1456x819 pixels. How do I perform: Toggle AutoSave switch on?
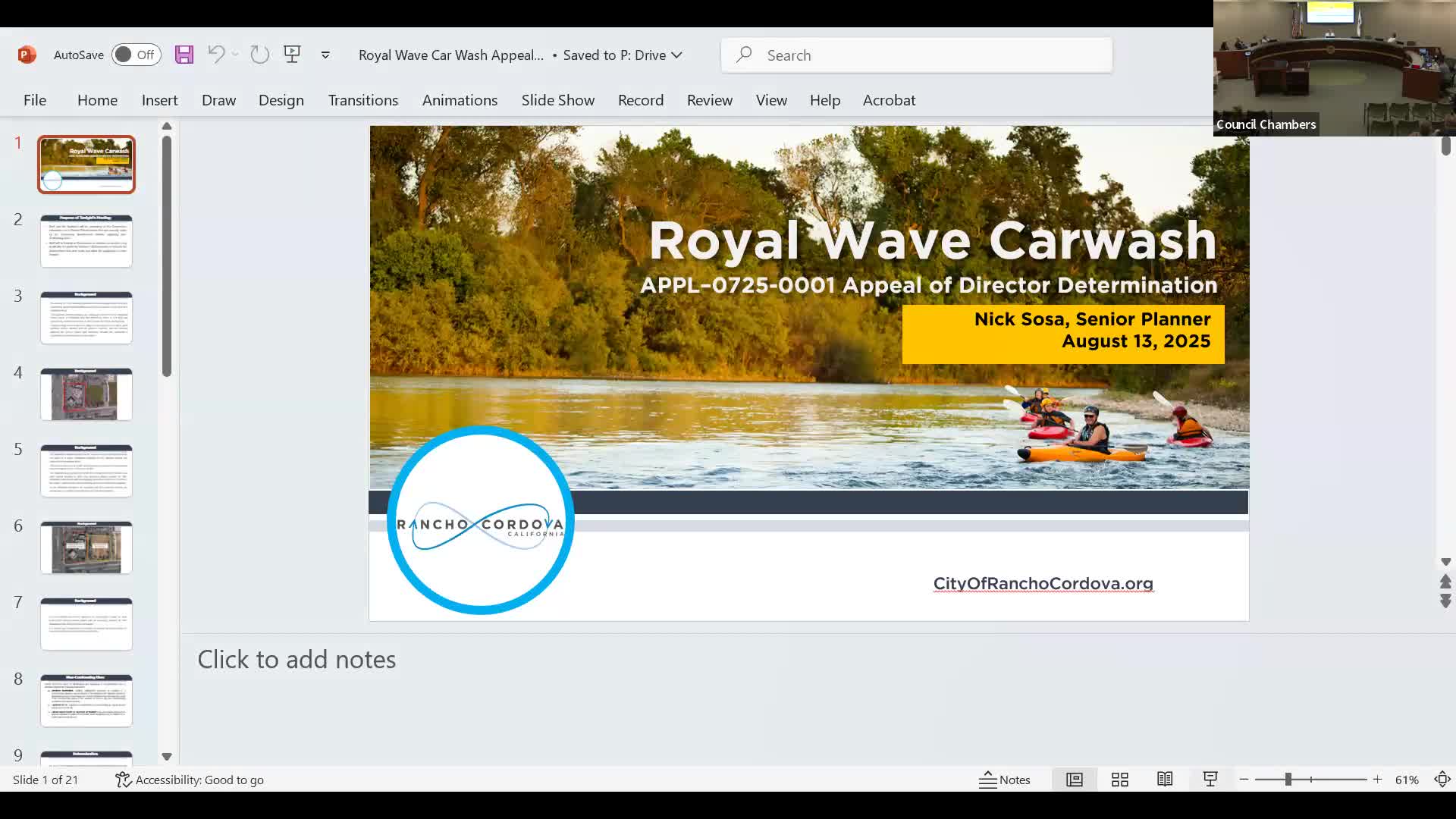136,55
